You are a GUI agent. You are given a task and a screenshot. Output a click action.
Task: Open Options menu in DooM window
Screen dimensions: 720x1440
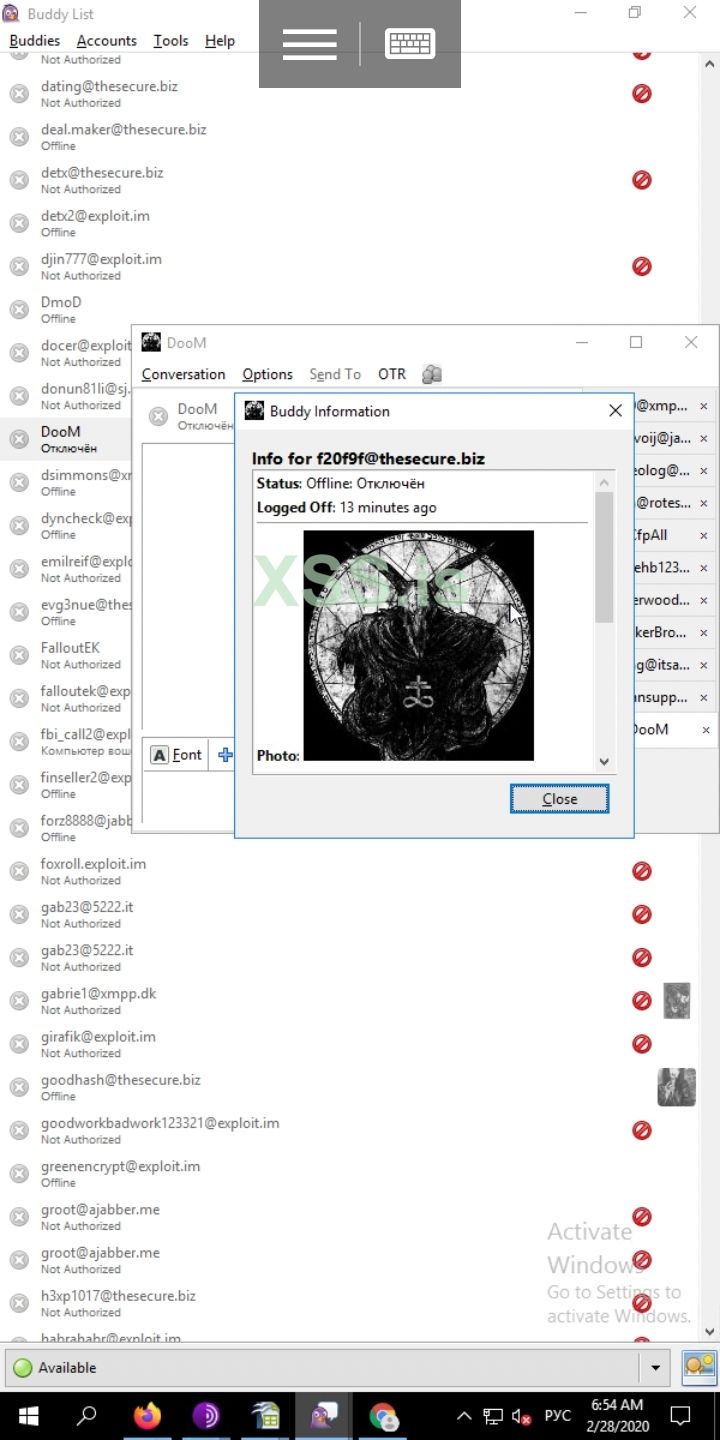tap(267, 374)
